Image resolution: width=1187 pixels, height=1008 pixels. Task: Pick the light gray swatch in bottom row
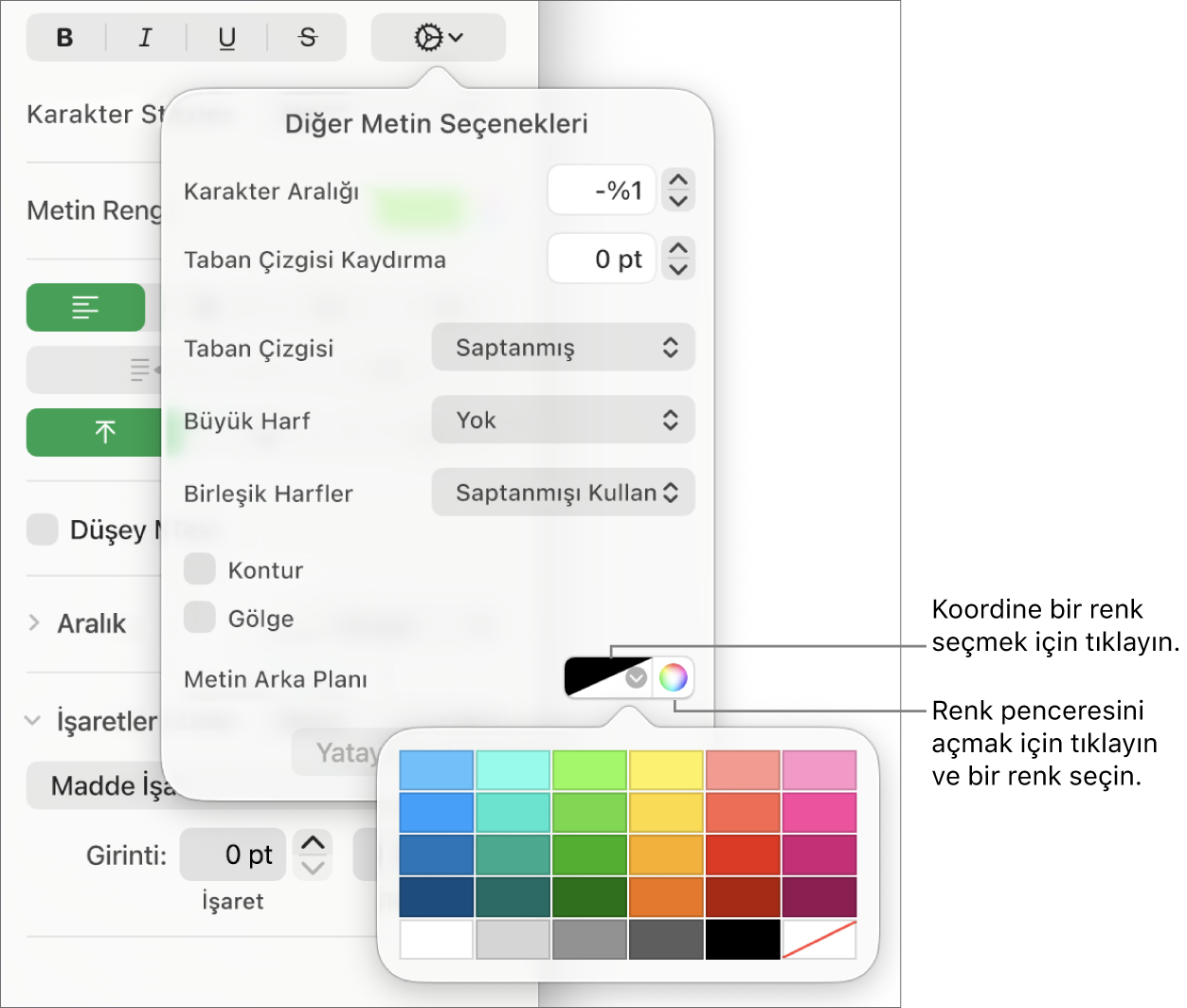click(x=513, y=940)
